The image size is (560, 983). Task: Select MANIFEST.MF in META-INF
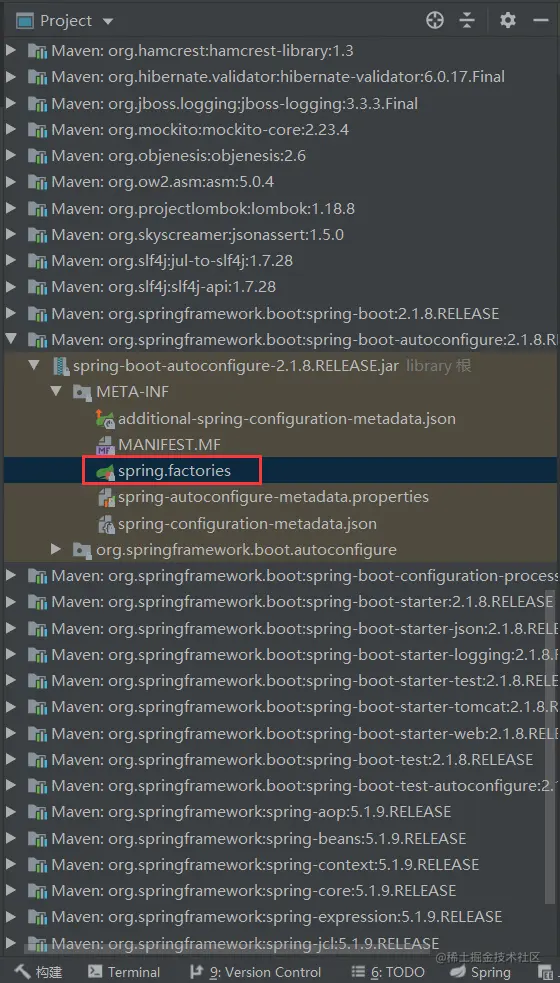pyautogui.click(x=169, y=444)
